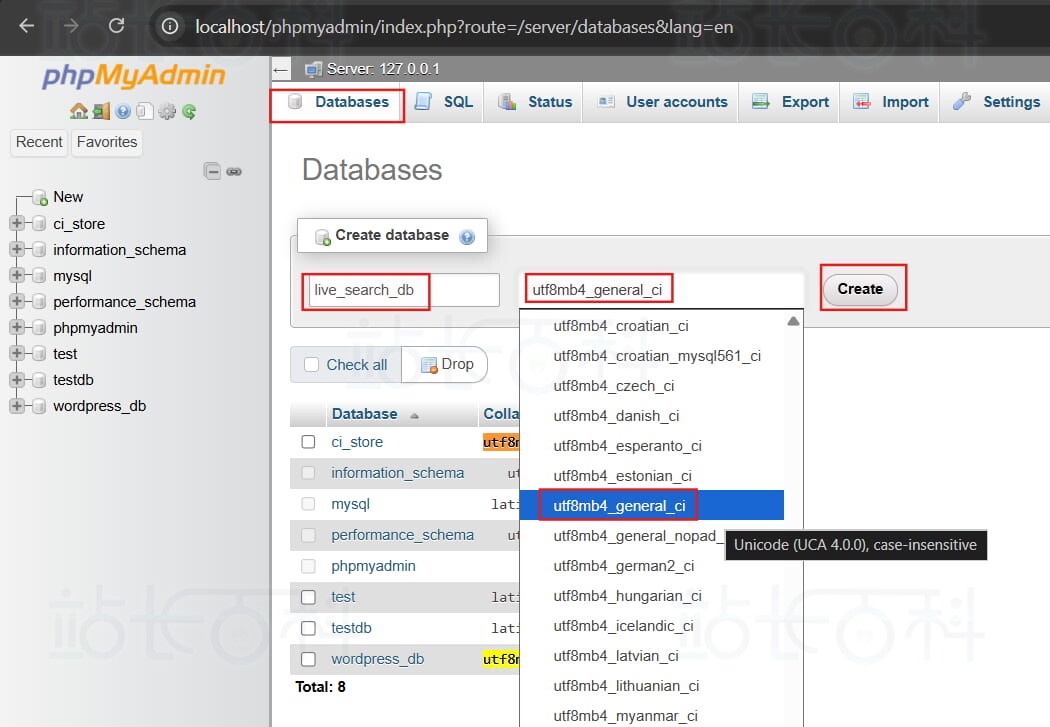1050x727 pixels.
Task: Tick the ci_store row checkbox
Action: pyautogui.click(x=308, y=442)
